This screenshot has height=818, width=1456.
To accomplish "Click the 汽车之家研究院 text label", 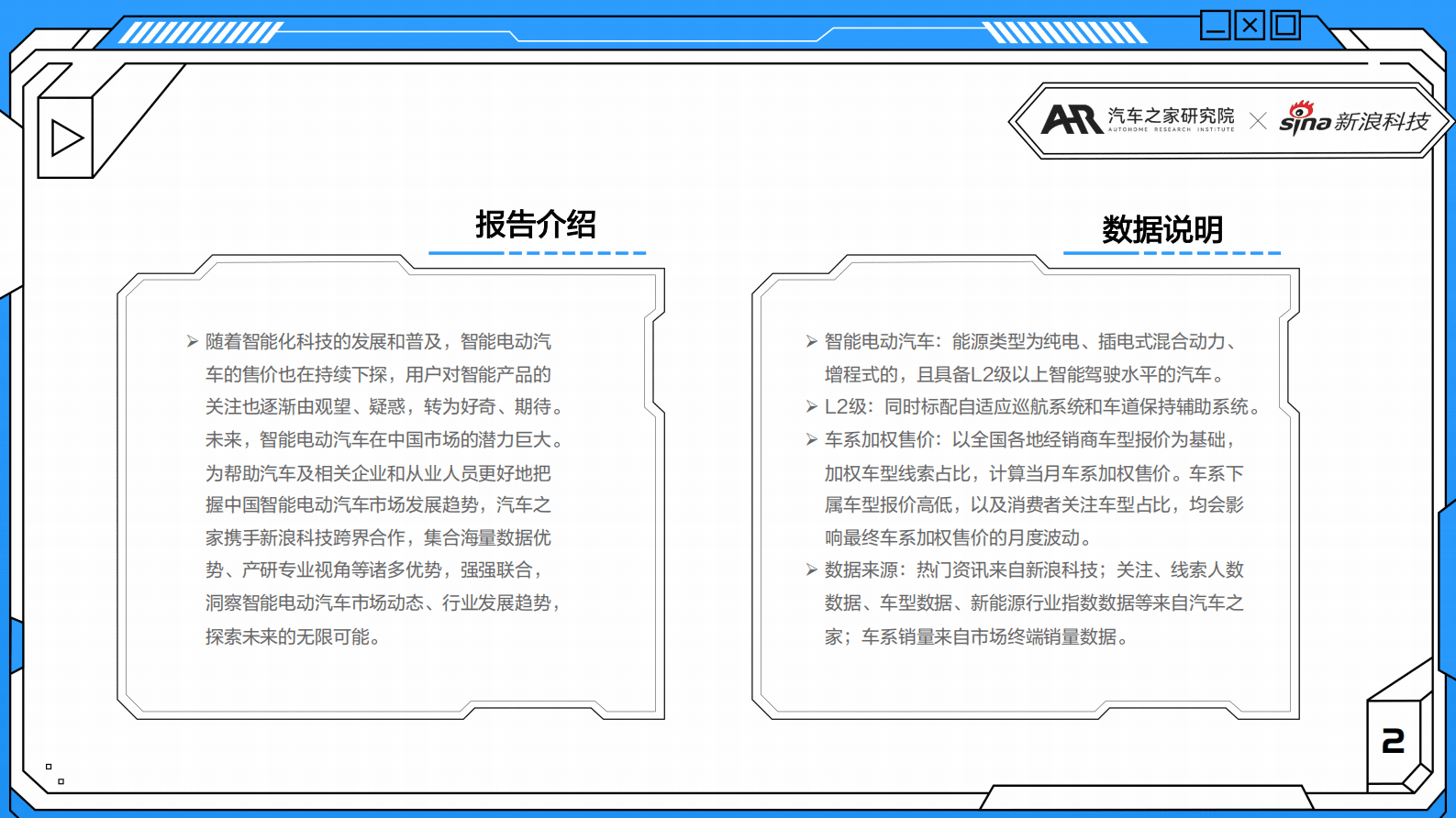I will [x=1171, y=116].
